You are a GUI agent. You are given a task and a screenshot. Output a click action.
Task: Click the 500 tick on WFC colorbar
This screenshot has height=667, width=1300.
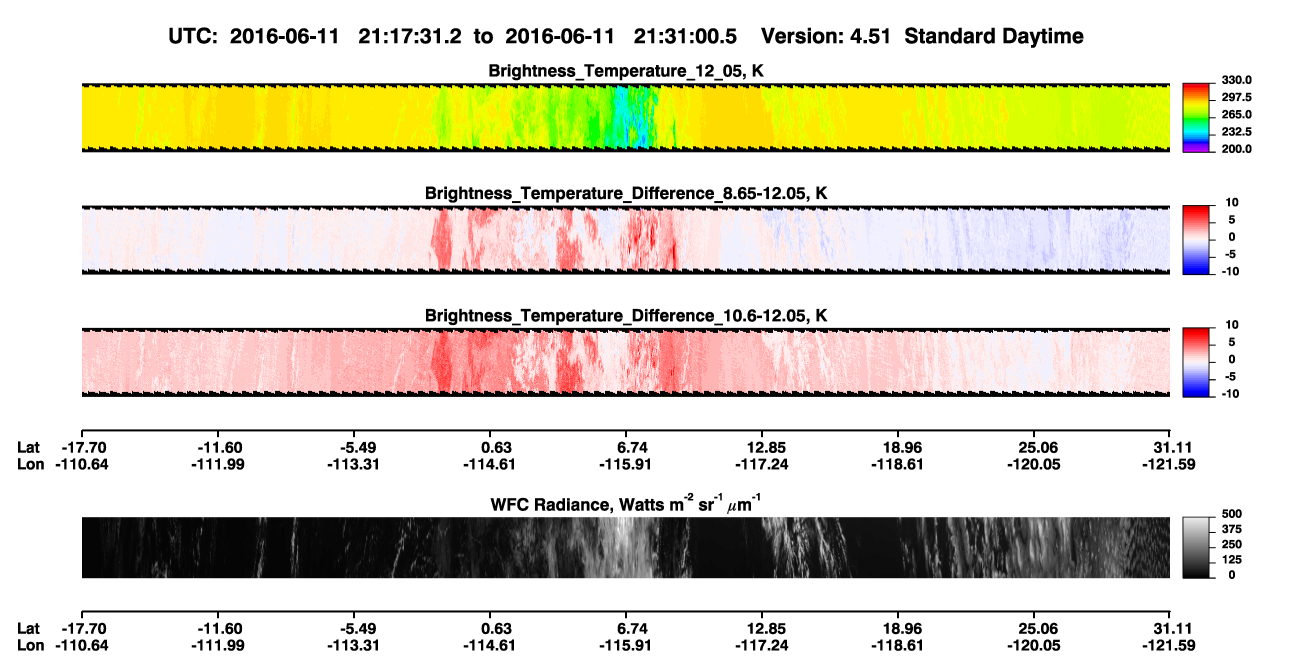(1230, 513)
